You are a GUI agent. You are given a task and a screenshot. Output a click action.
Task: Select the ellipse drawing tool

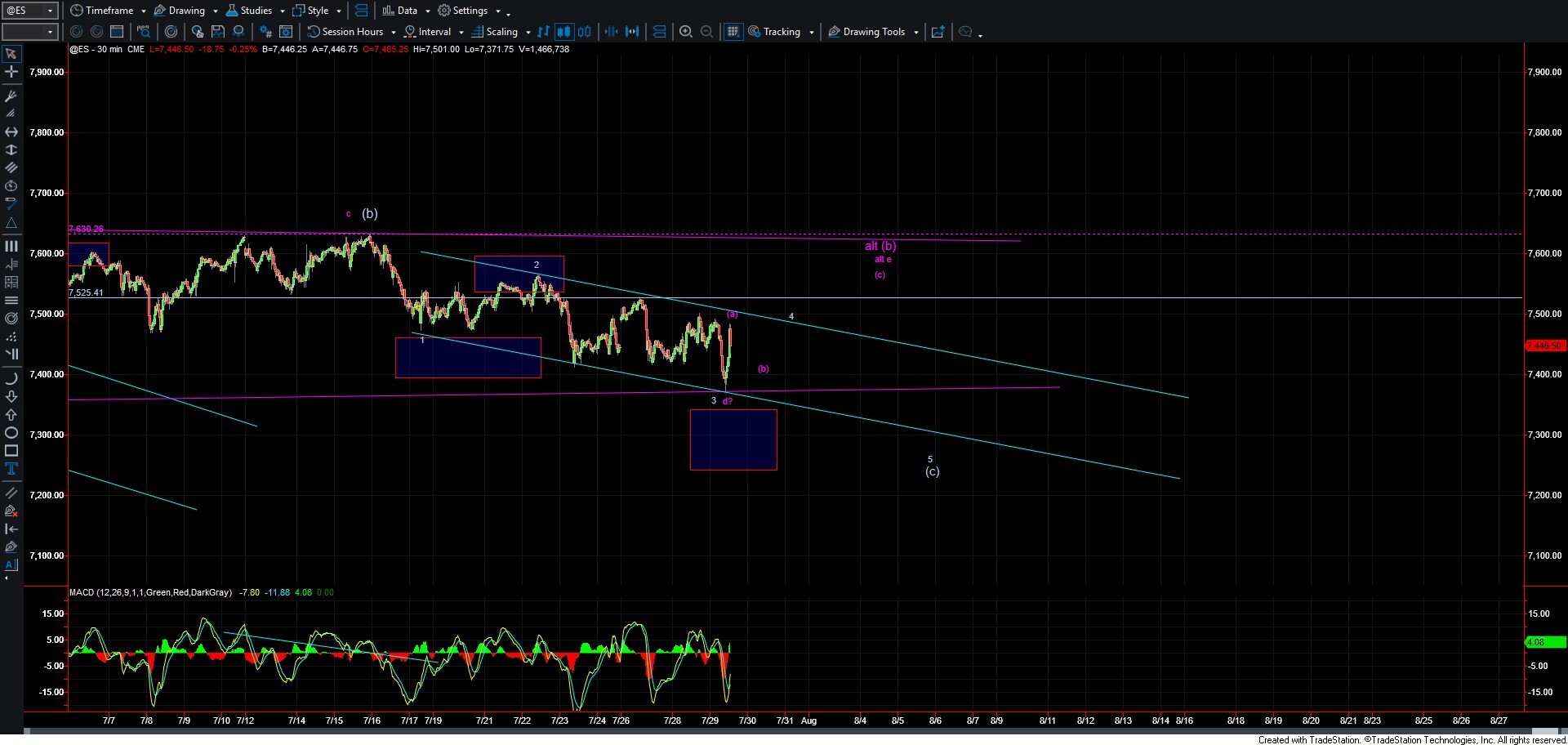tap(11, 432)
